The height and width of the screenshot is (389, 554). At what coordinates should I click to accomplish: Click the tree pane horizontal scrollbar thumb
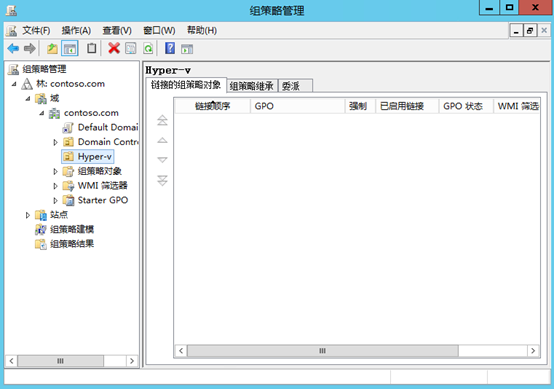60,361
